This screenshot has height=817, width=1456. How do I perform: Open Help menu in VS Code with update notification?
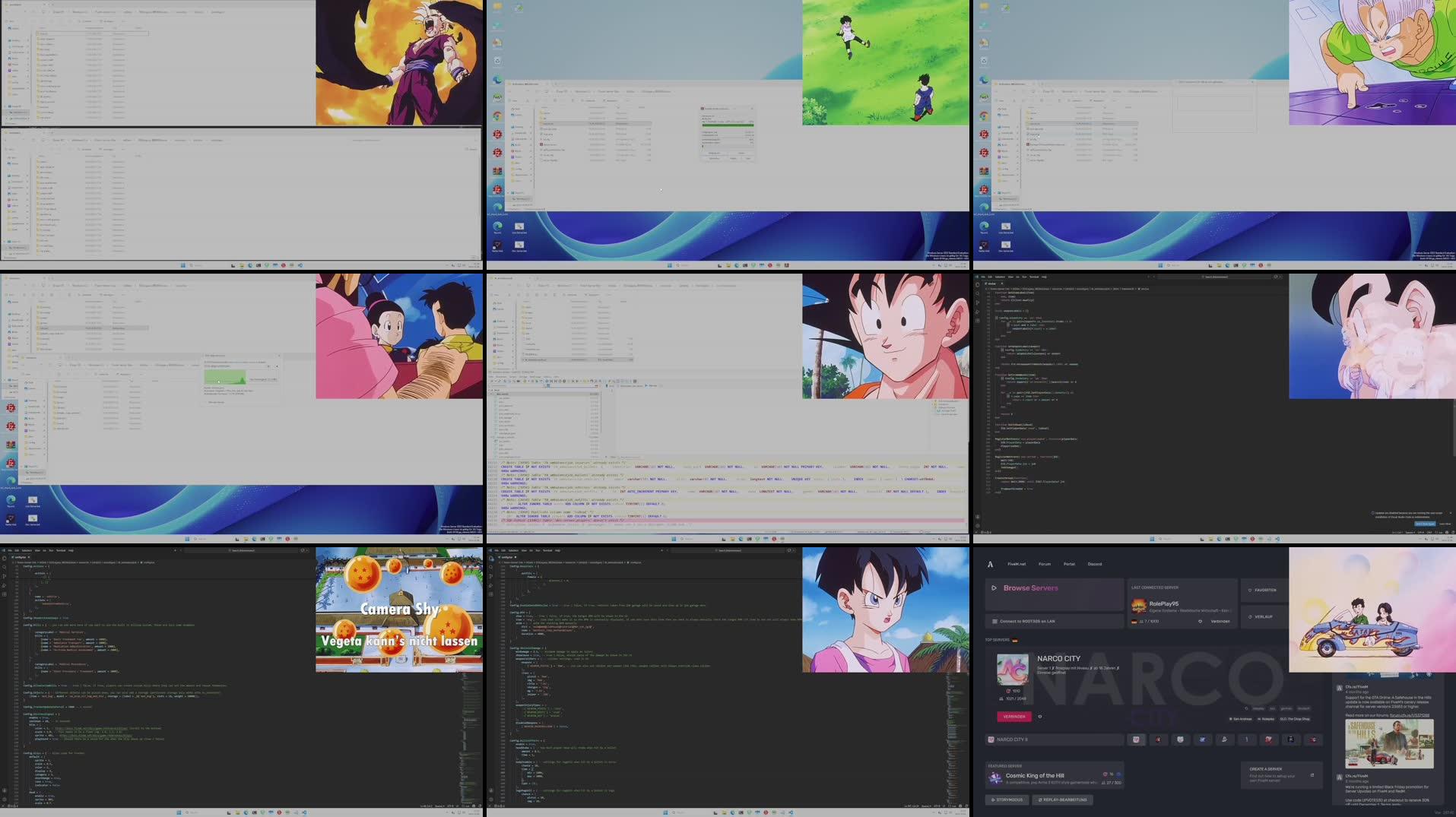click(x=1044, y=277)
